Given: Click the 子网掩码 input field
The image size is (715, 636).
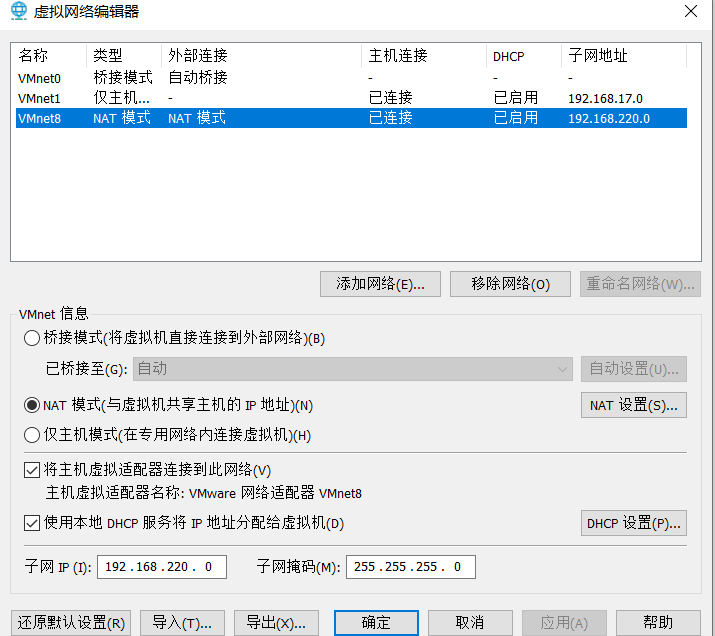Looking at the screenshot, I should tap(411, 567).
